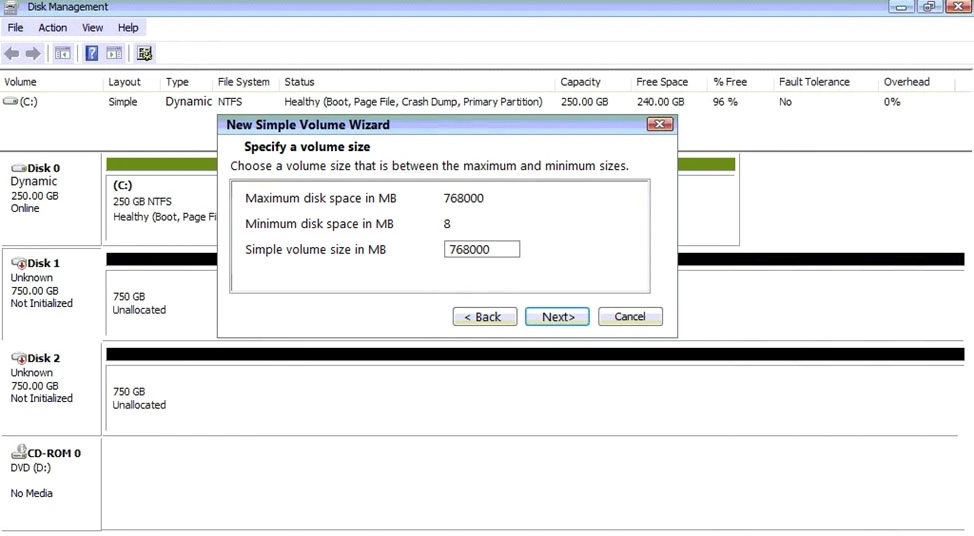Select the Disk 1 not-initialized disk icon
This screenshot has height=536, width=974.
pyautogui.click(x=18, y=263)
